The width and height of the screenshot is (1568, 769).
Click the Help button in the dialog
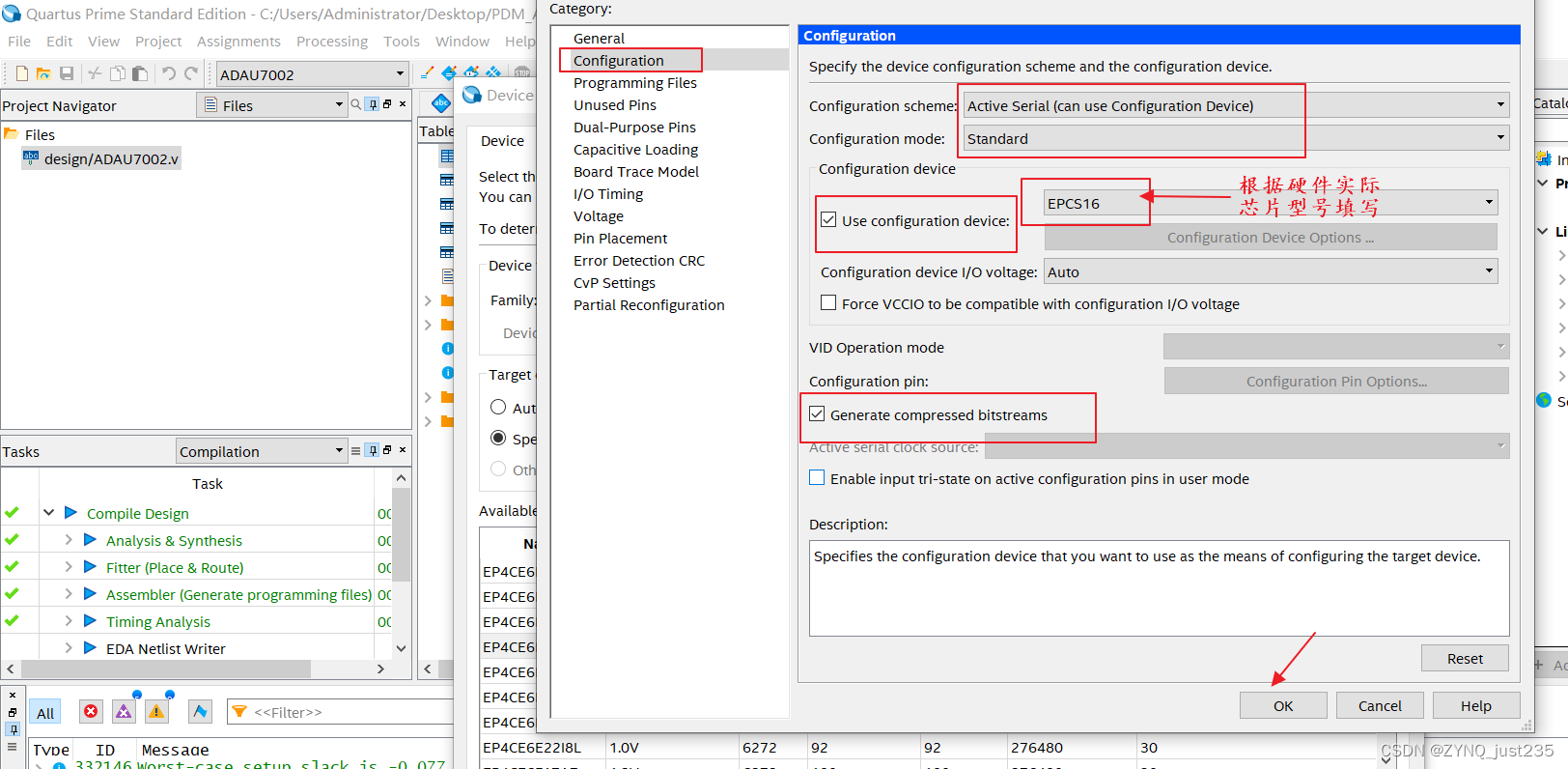pyautogui.click(x=1476, y=705)
